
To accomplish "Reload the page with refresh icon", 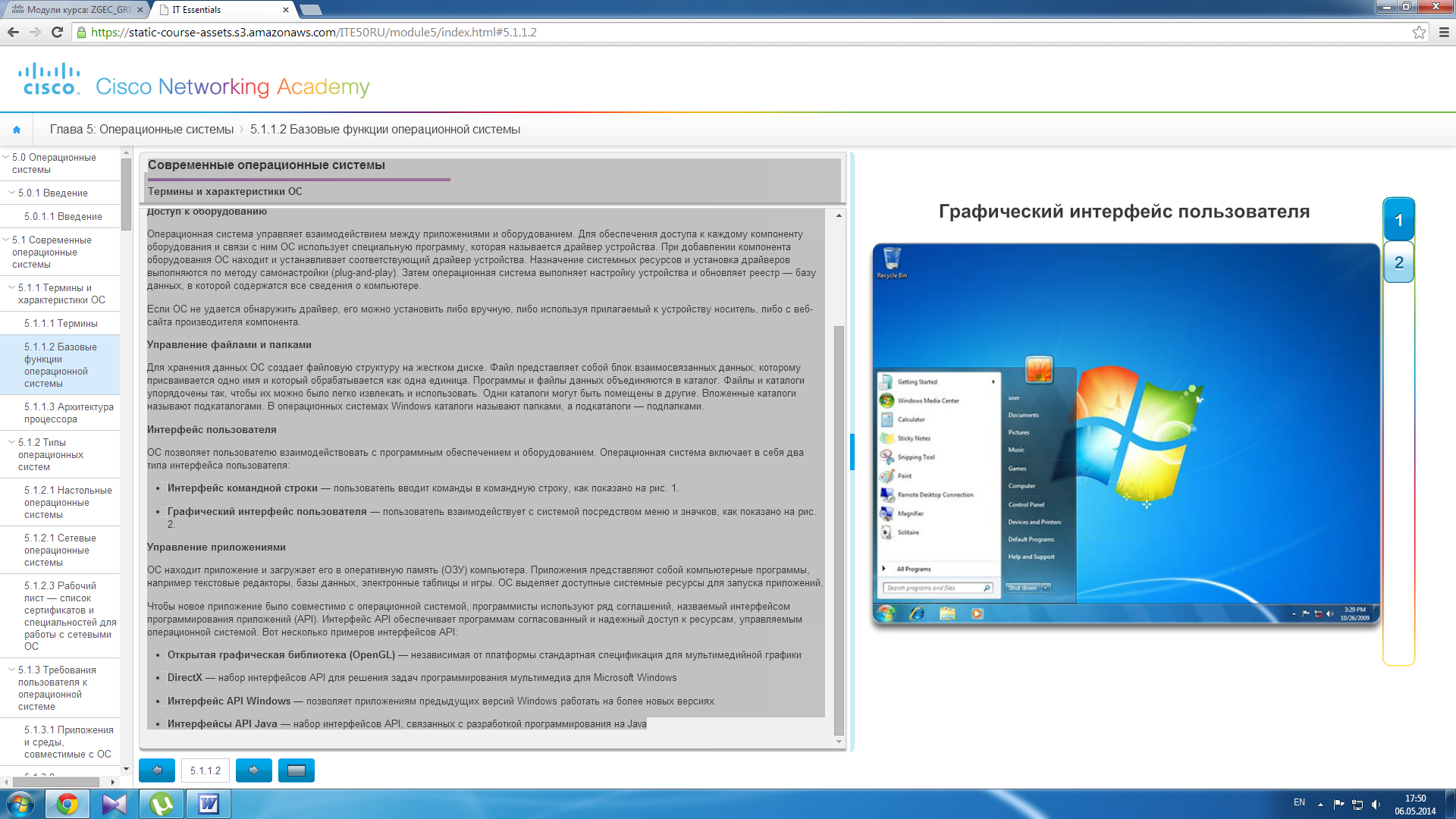I will click(x=57, y=32).
